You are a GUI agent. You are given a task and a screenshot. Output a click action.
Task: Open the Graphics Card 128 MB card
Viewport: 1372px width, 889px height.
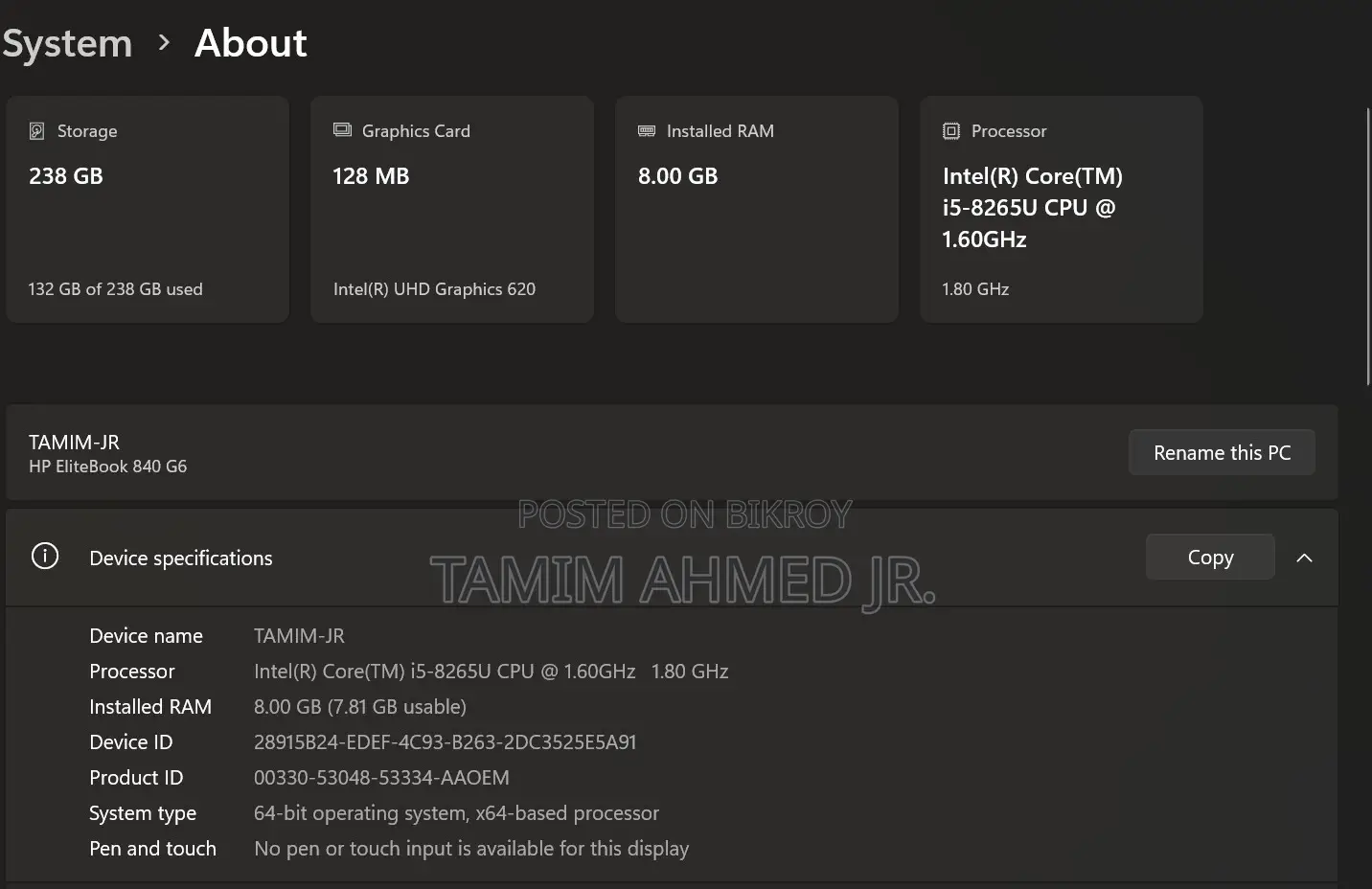(452, 209)
